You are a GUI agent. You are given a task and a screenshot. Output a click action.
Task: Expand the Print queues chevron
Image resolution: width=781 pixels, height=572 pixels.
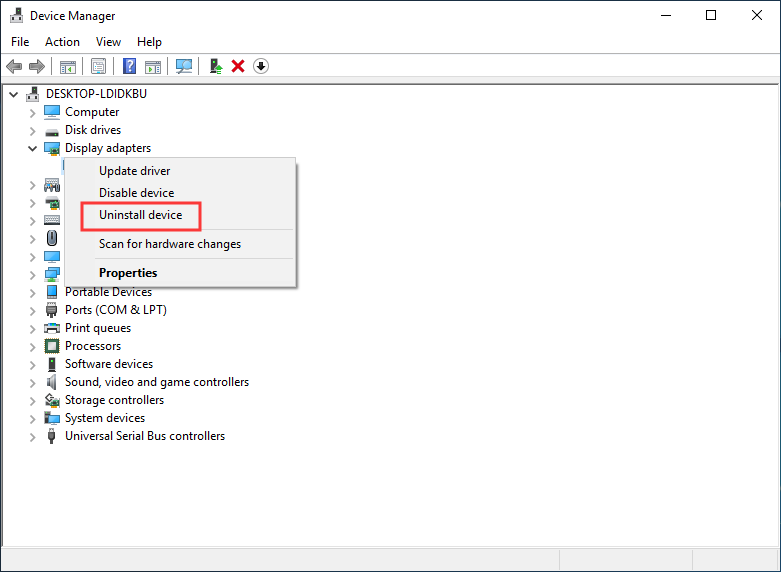click(32, 329)
